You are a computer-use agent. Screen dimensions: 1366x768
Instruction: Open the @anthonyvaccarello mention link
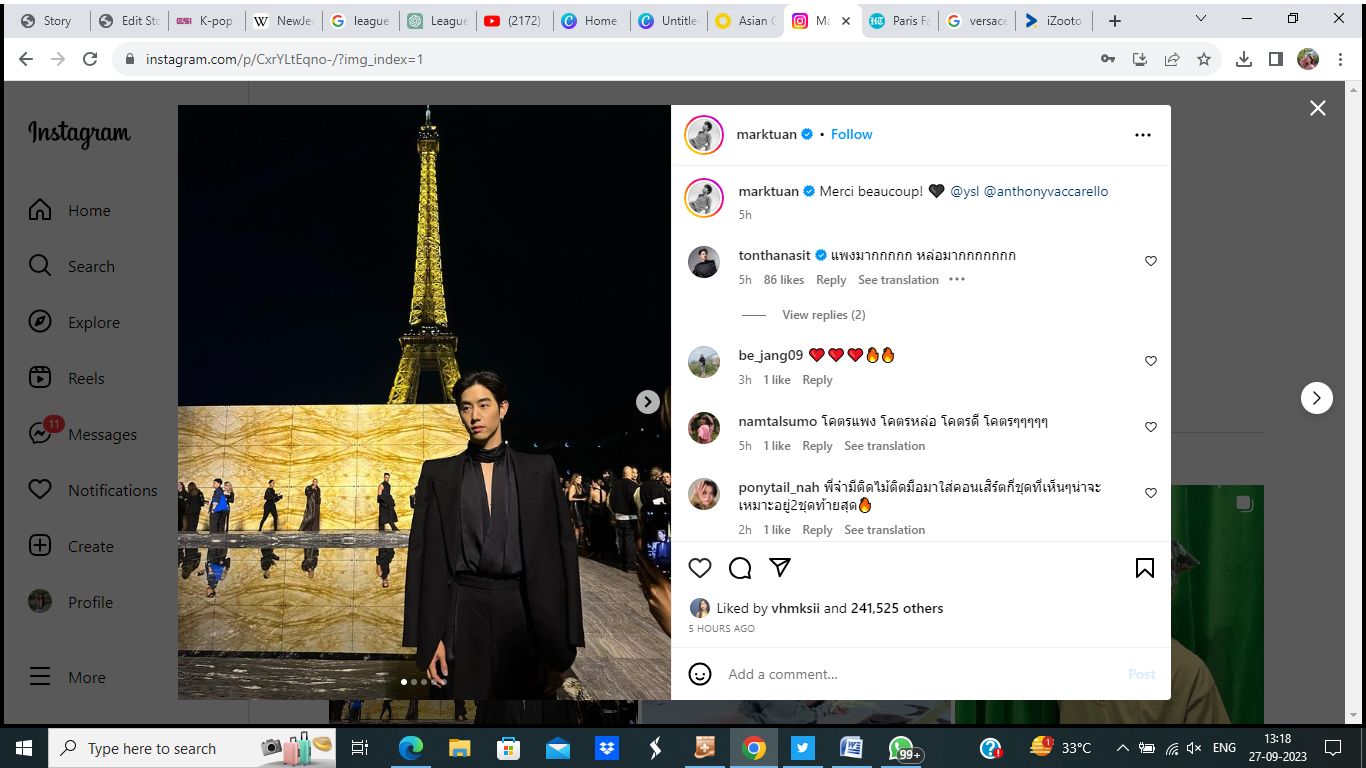(1046, 191)
